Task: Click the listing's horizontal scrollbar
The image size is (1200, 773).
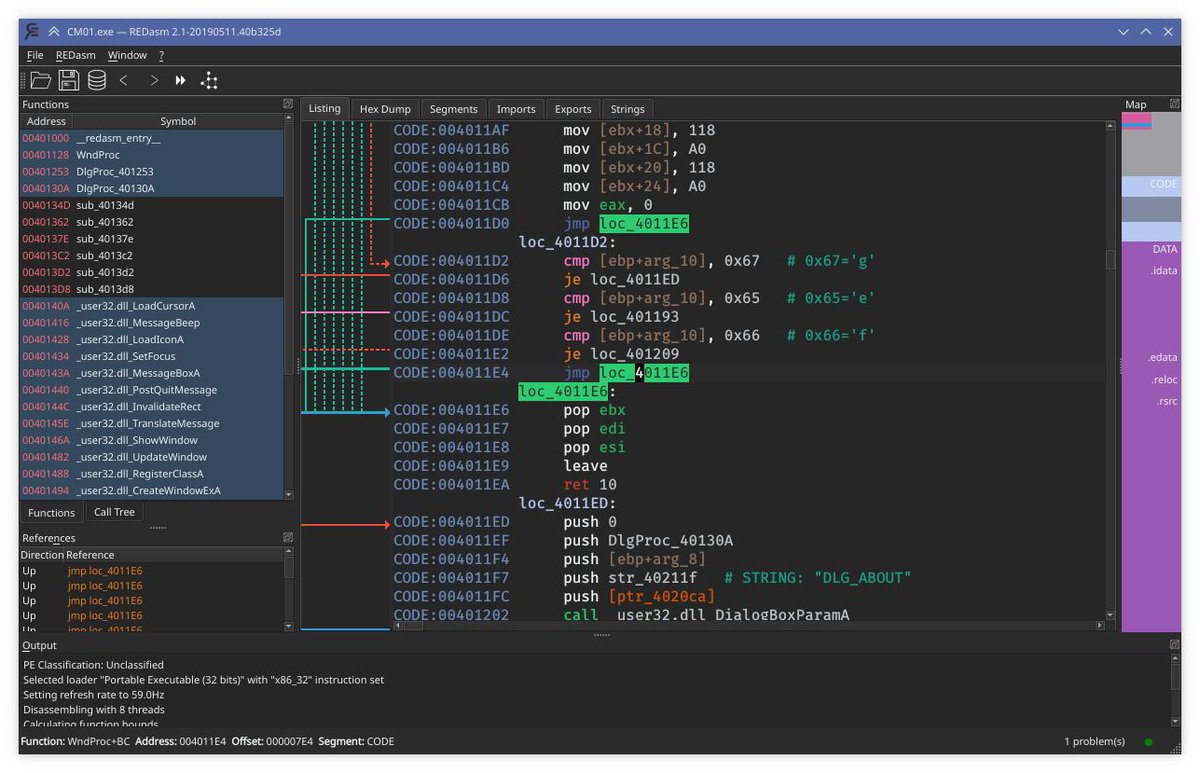Action: 749,626
